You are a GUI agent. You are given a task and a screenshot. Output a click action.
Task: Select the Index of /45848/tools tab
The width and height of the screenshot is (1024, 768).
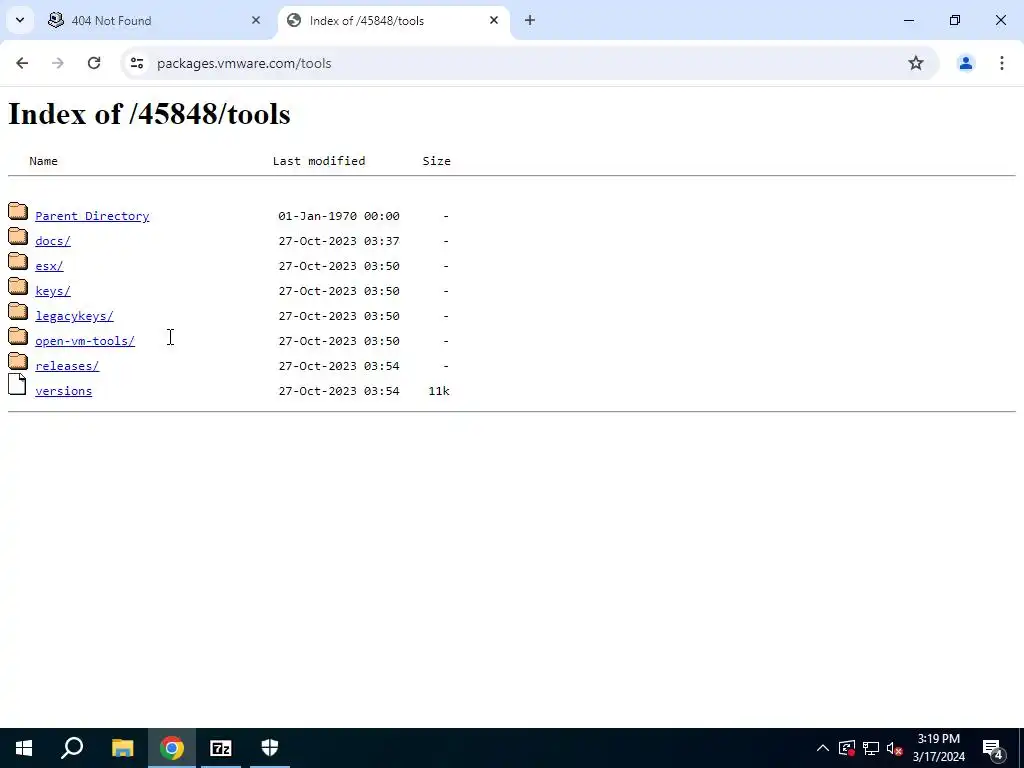coord(394,20)
